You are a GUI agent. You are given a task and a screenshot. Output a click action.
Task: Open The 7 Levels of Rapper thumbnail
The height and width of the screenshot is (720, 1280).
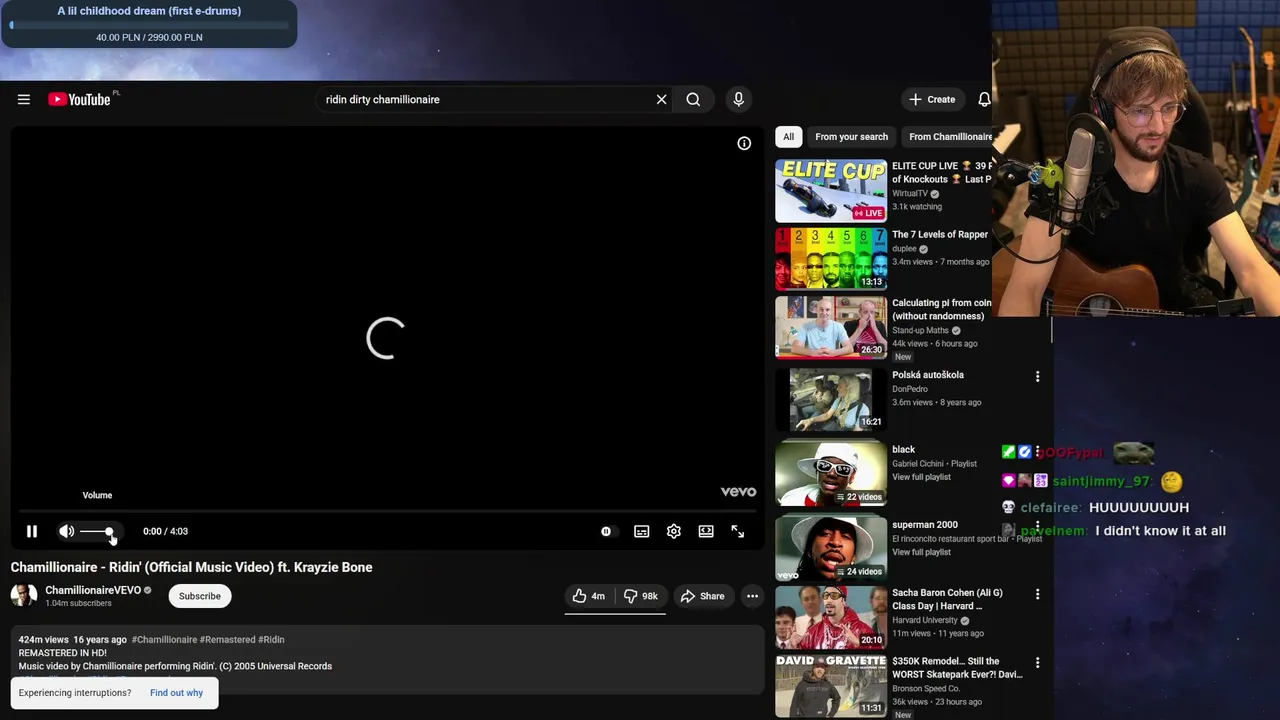[x=831, y=259]
